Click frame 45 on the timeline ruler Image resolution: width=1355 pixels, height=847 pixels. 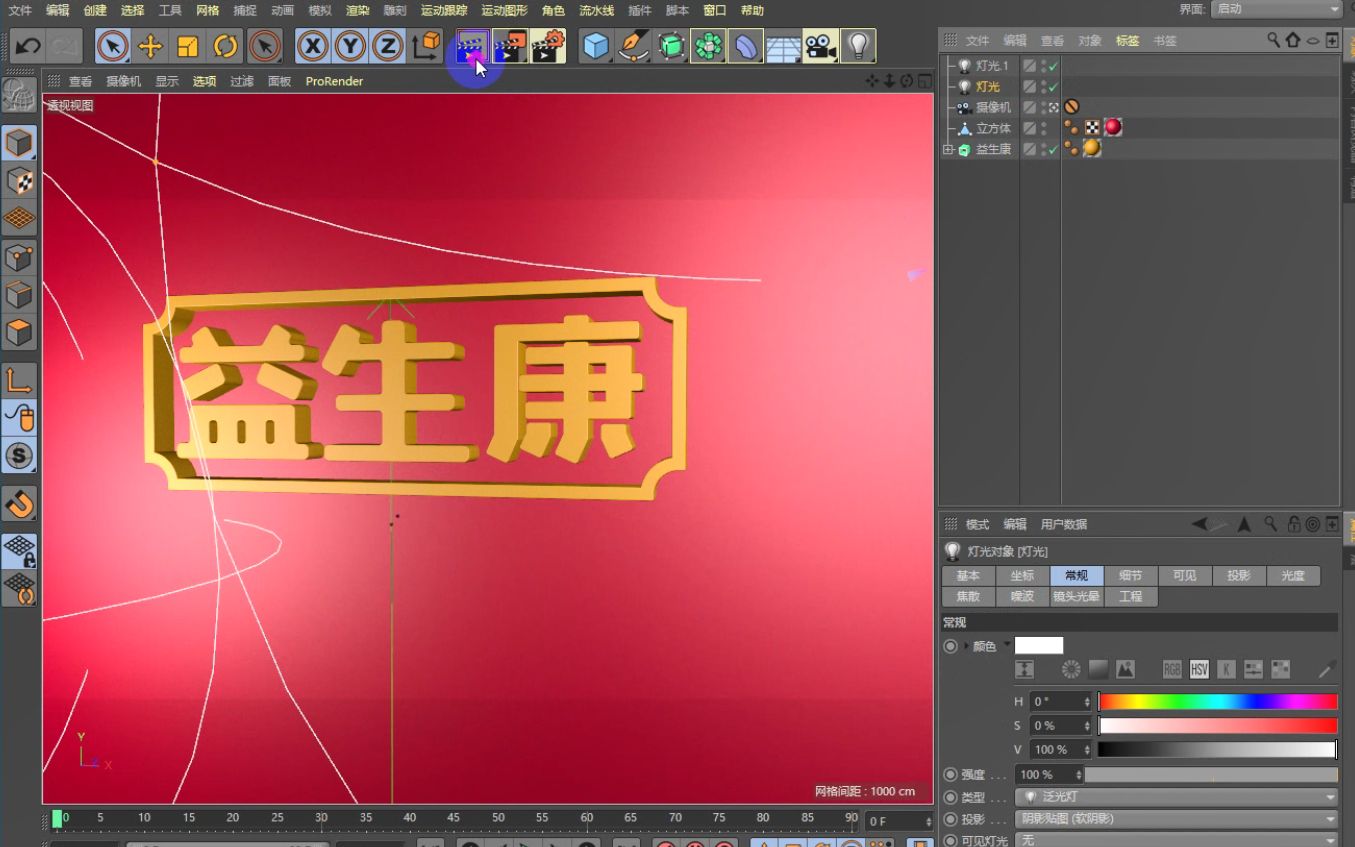point(453,817)
